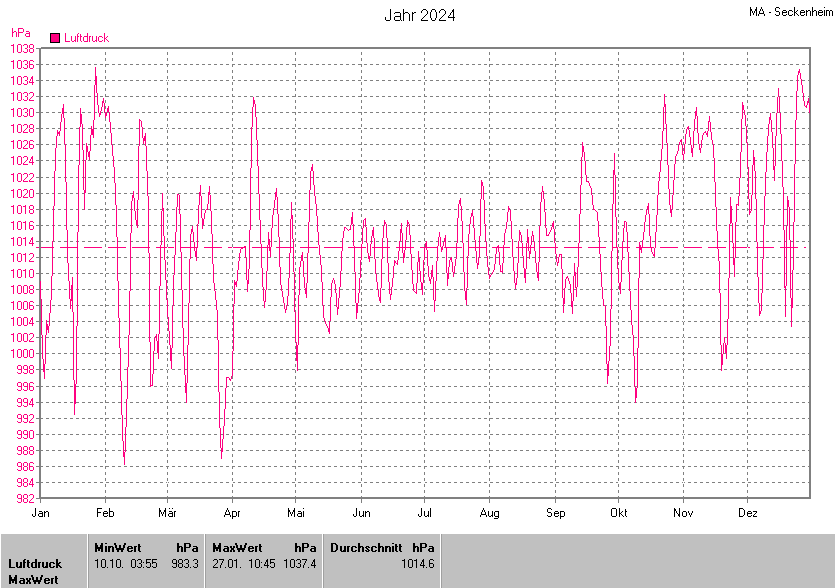
Task: Select the minimum value 983.3 cell
Action: (186, 564)
